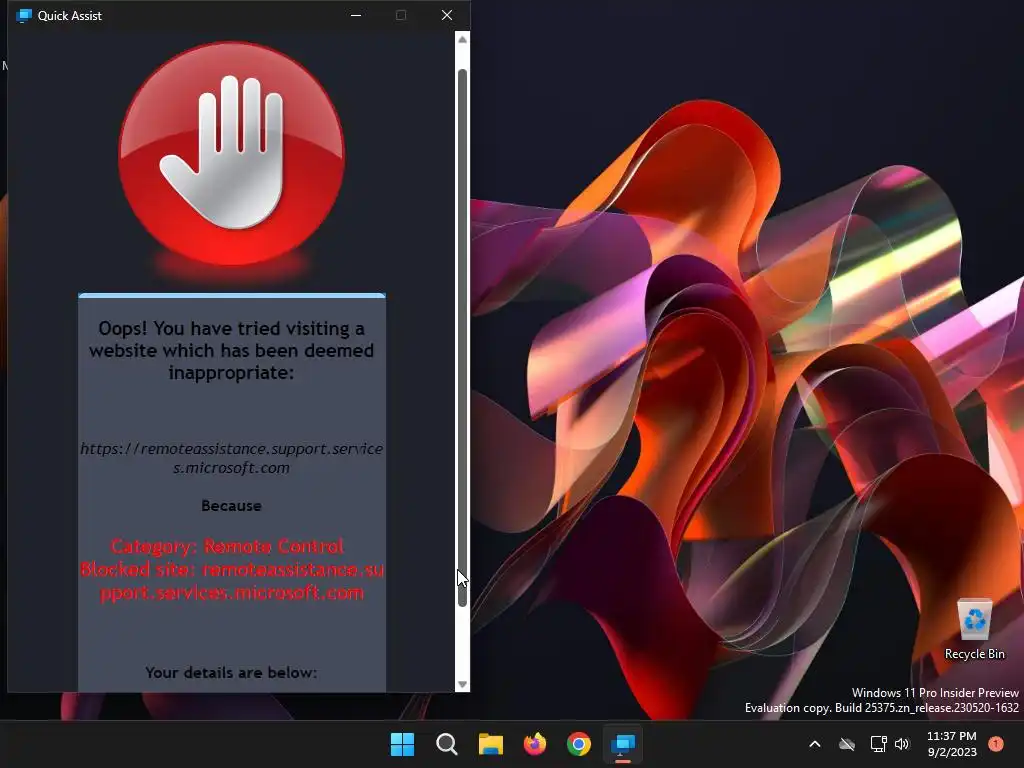Click the "Category: Remote Control" red text
Viewport: 1024px width, 768px height.
(227, 546)
